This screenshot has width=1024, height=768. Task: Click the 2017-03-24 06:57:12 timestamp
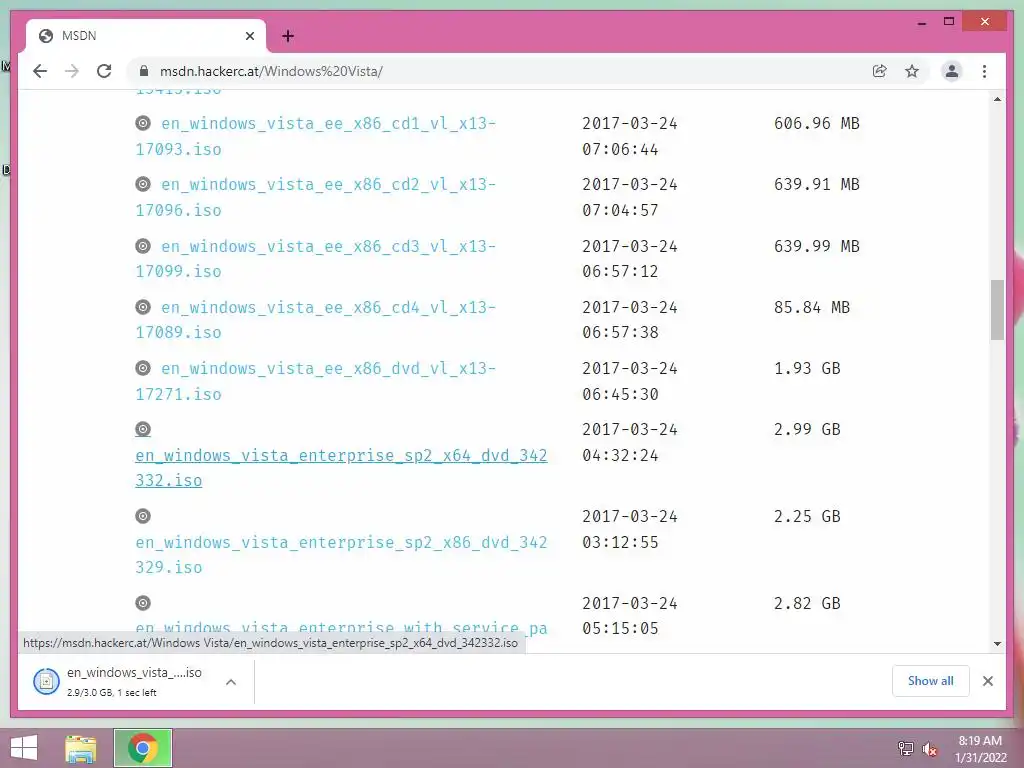click(630, 259)
